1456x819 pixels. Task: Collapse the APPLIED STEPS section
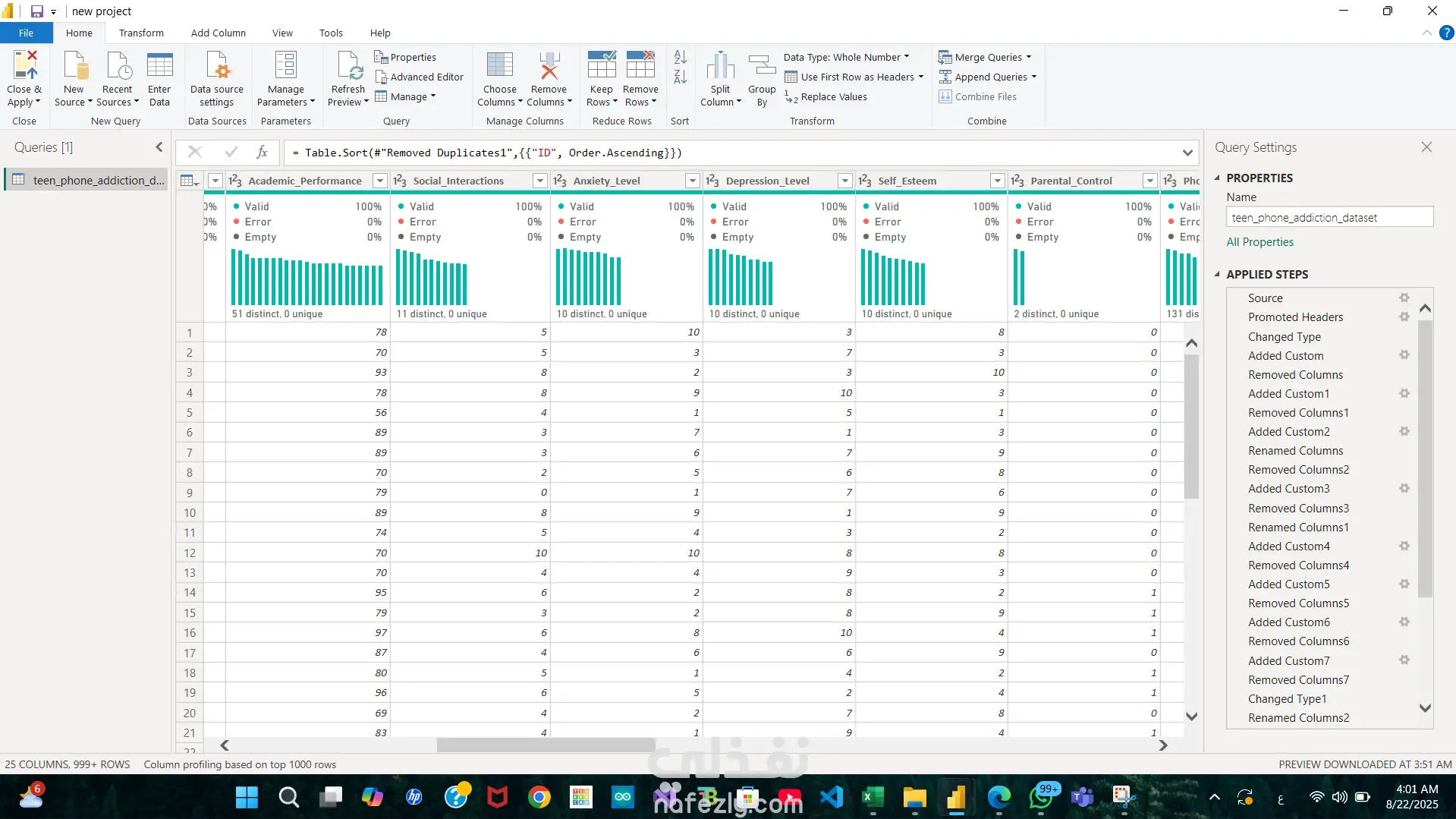[1217, 274]
